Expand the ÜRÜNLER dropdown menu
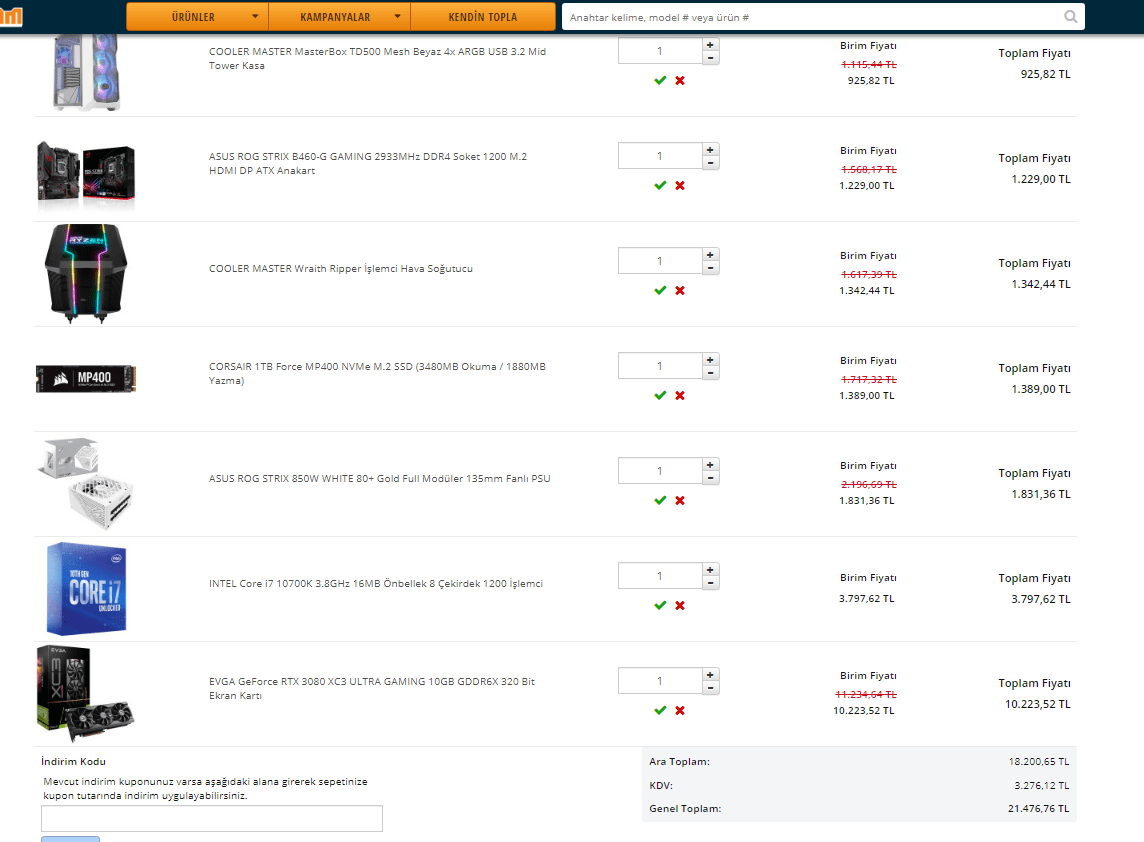 tap(197, 17)
